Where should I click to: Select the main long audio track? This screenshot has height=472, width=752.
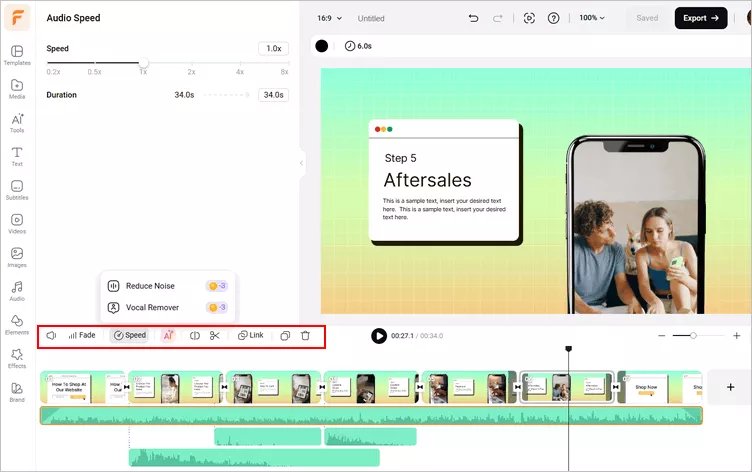(371, 415)
